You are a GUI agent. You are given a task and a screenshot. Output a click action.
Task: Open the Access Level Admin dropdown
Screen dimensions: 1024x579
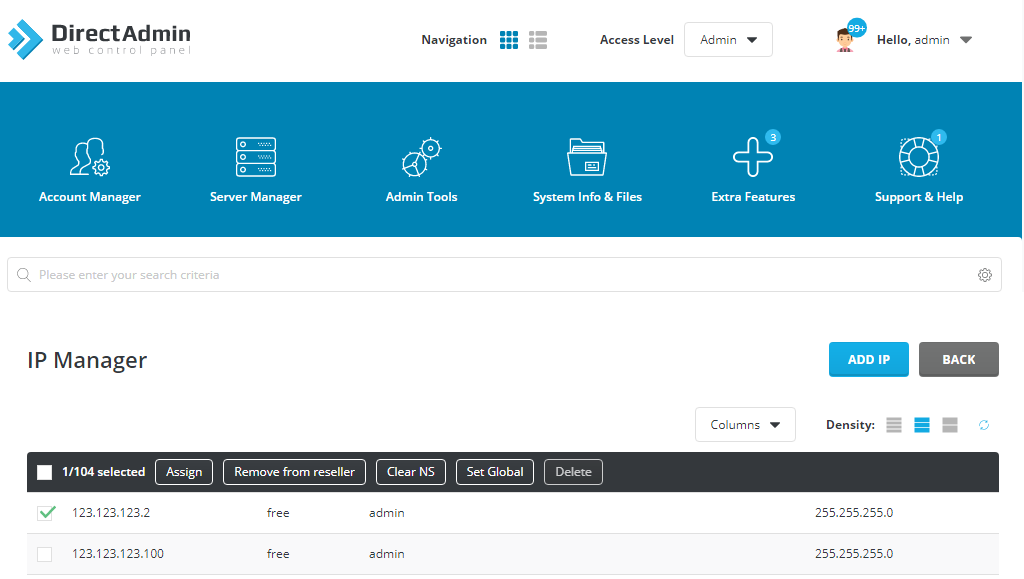coord(728,40)
